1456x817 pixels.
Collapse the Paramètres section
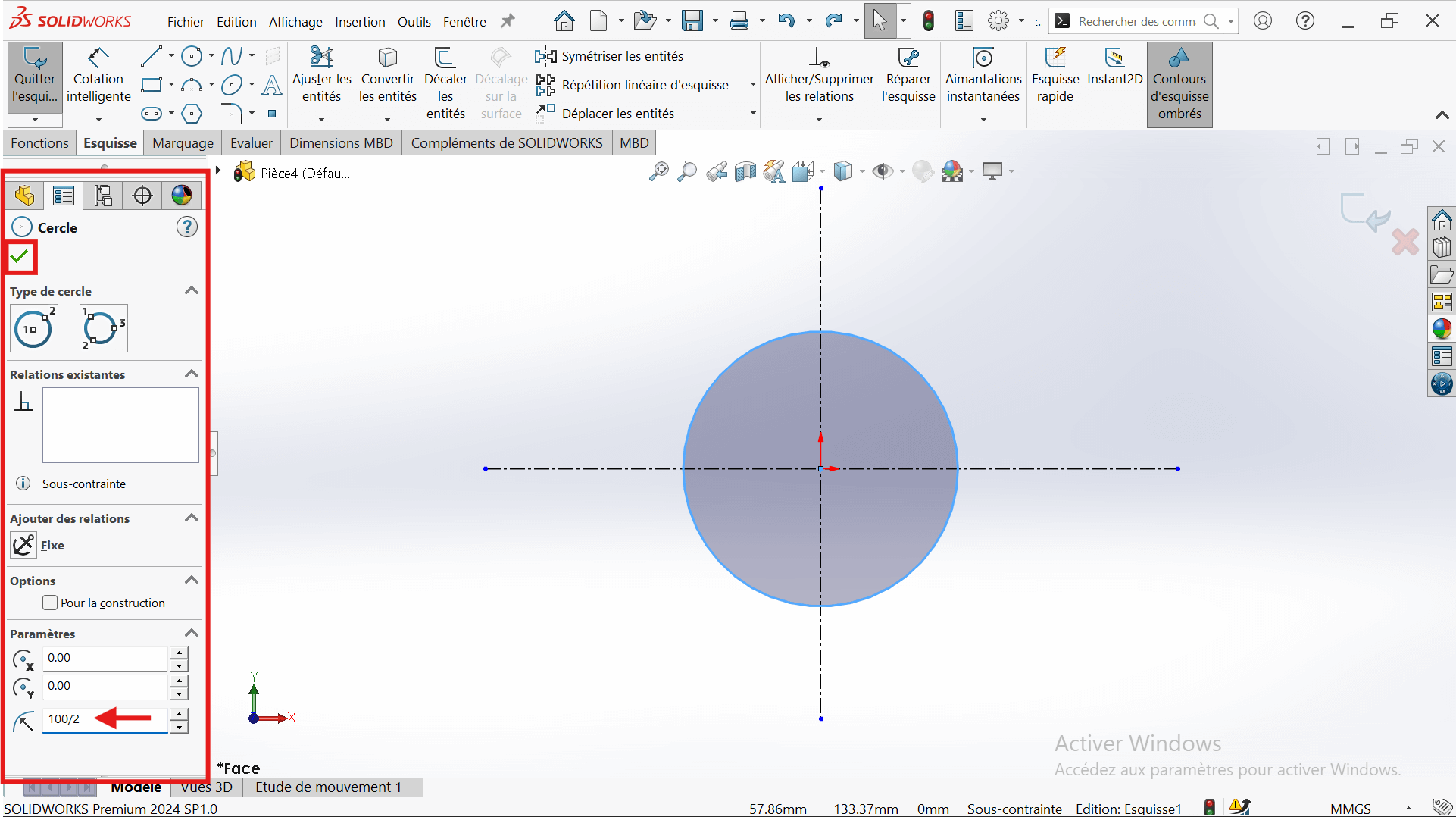pyautogui.click(x=192, y=634)
